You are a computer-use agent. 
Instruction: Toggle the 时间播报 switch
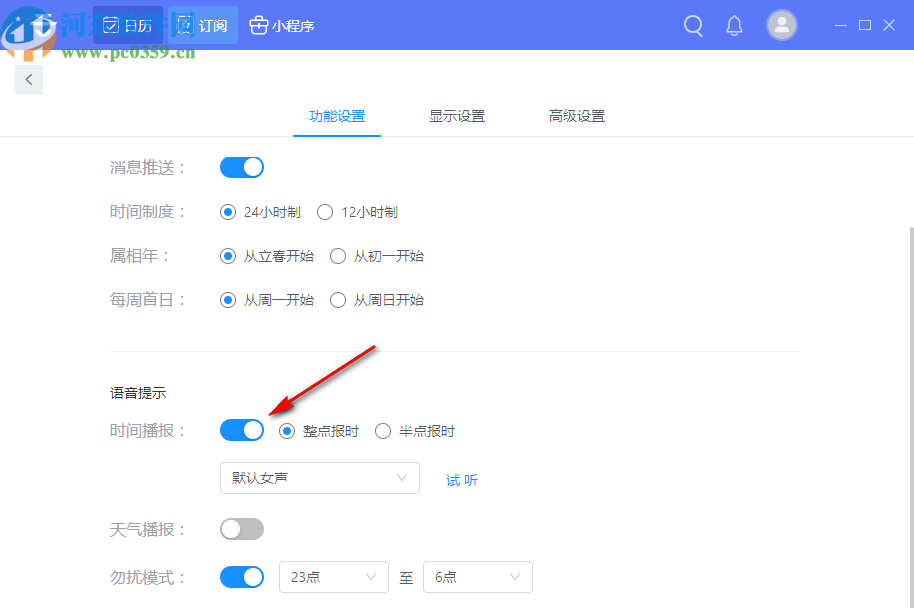coord(242,430)
